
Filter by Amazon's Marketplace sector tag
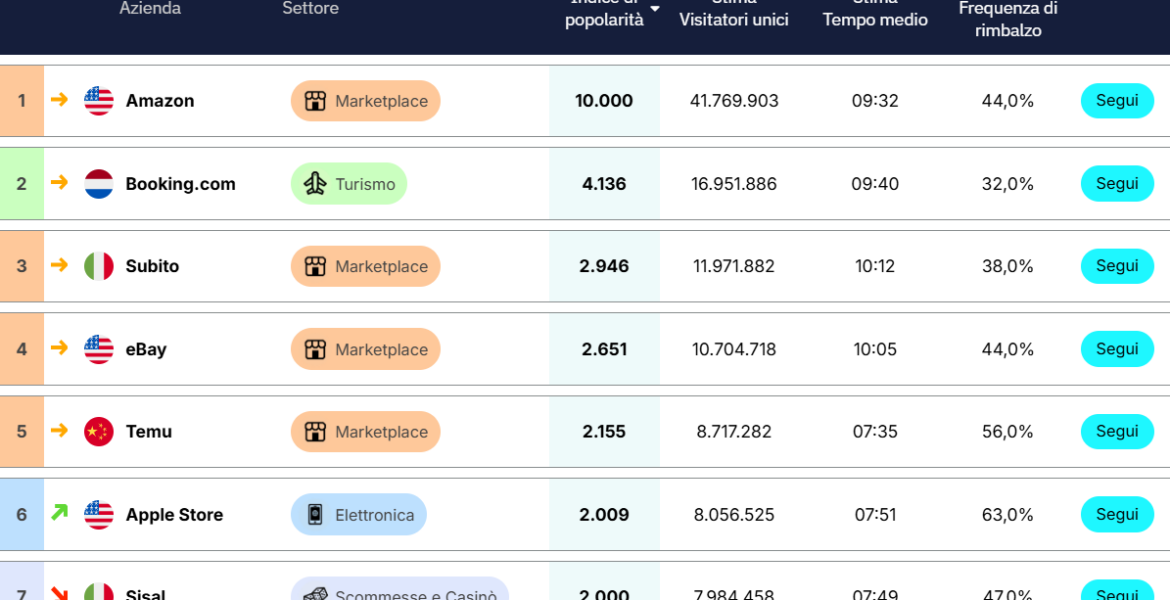tap(366, 101)
